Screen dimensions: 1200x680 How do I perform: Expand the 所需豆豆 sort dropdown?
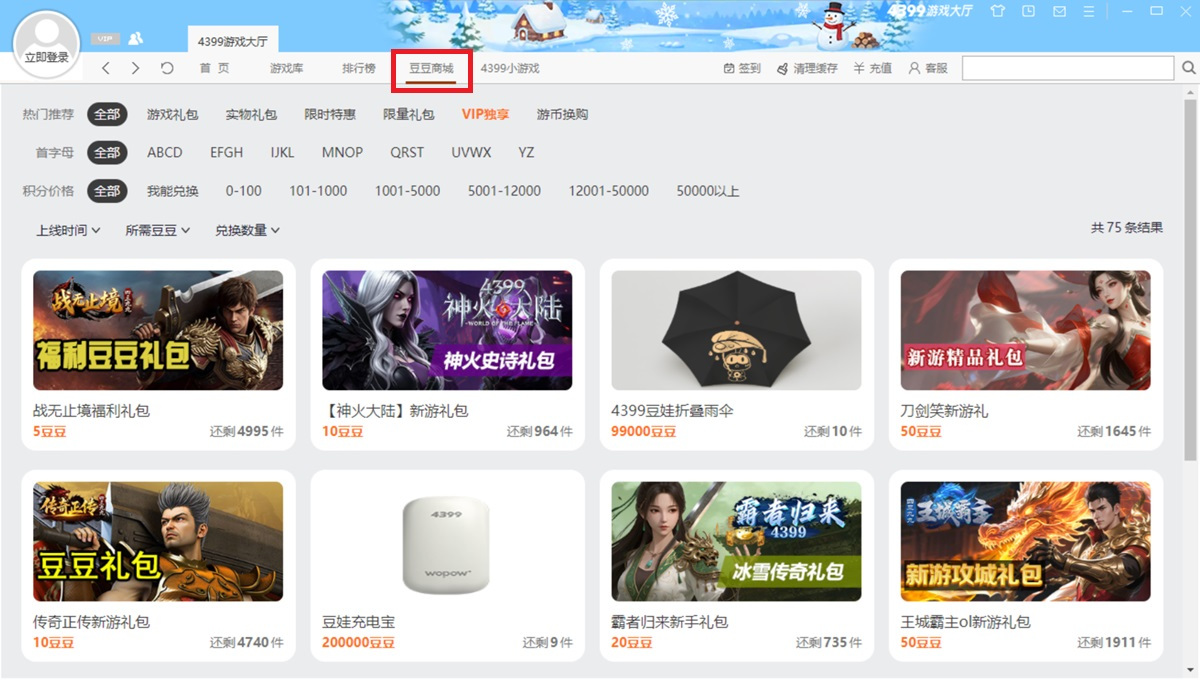[157, 230]
